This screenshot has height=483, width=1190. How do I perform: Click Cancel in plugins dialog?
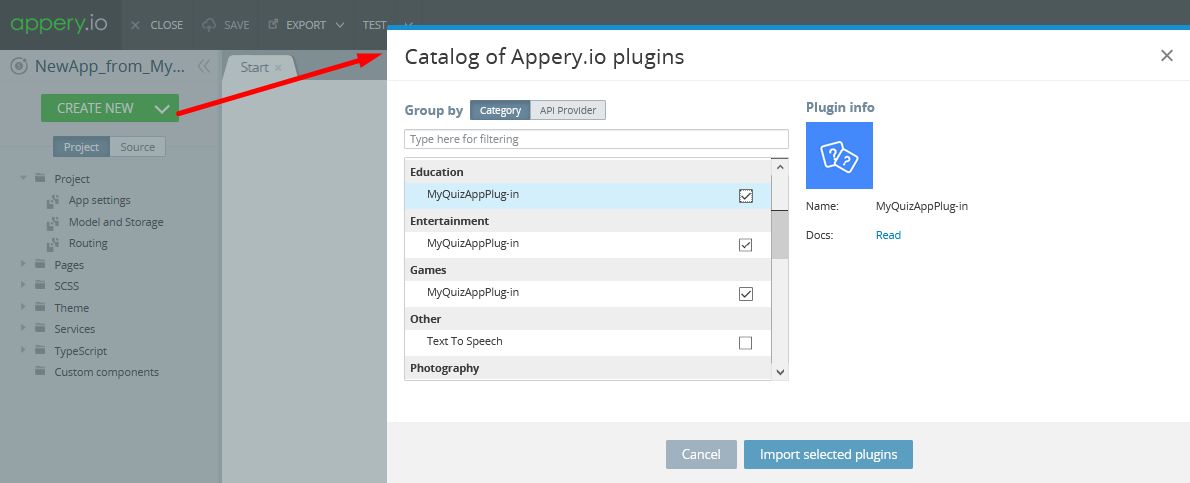coord(701,454)
